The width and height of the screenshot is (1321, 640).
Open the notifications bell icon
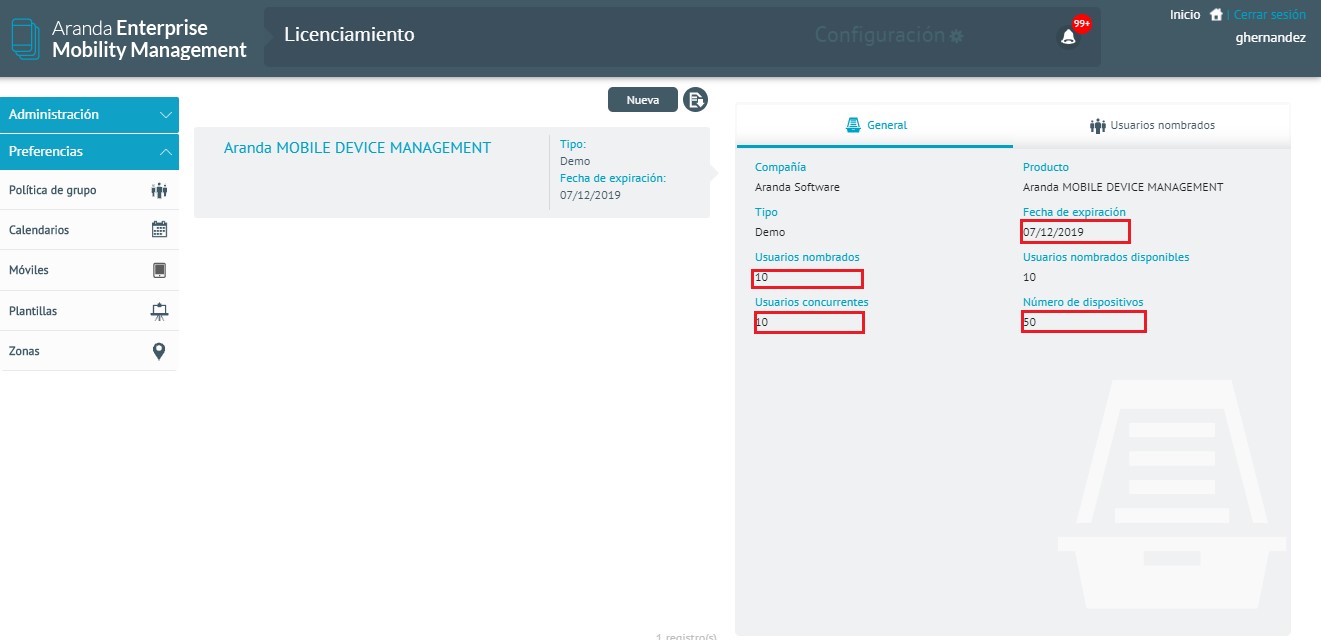point(1068,37)
